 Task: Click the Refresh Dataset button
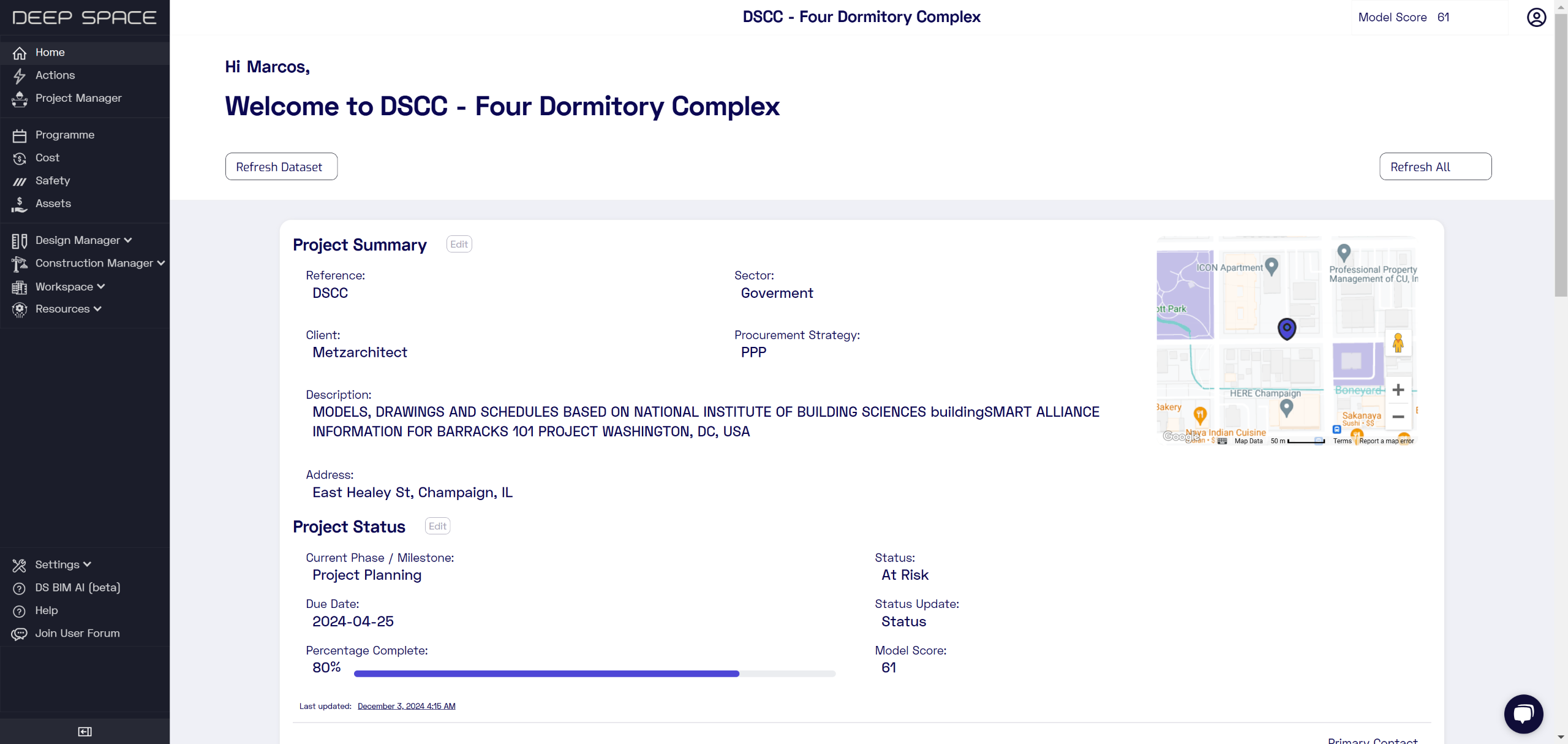[x=281, y=167]
